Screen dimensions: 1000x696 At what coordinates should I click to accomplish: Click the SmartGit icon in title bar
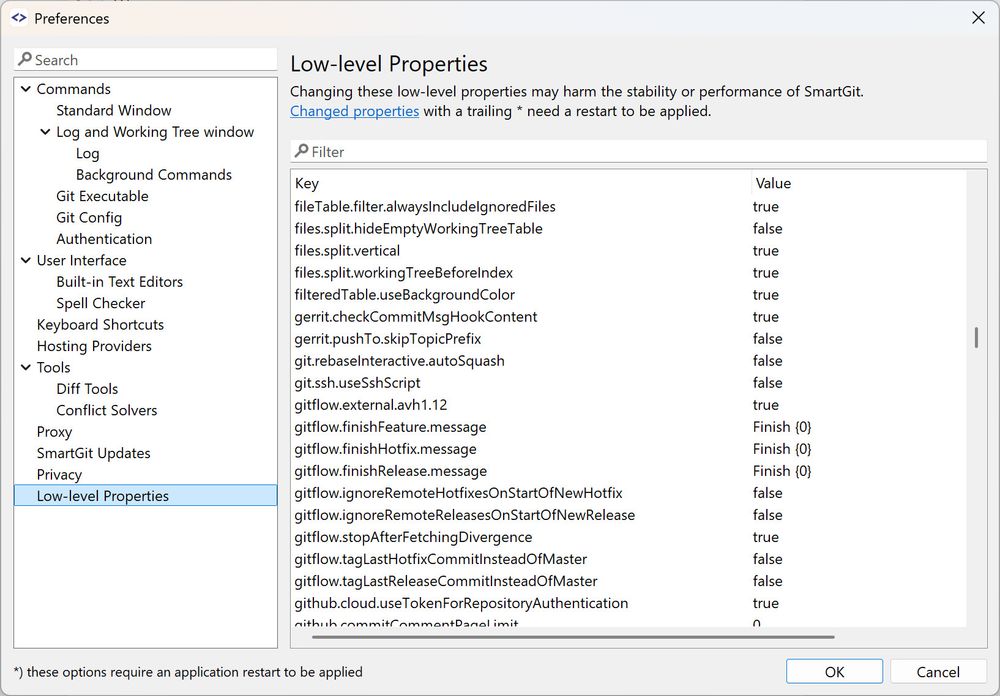coord(18,18)
